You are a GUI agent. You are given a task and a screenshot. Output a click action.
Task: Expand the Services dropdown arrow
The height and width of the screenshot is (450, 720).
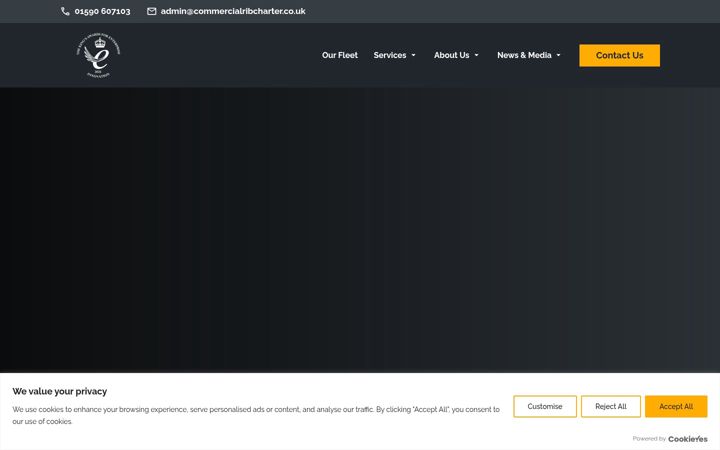coord(413,55)
